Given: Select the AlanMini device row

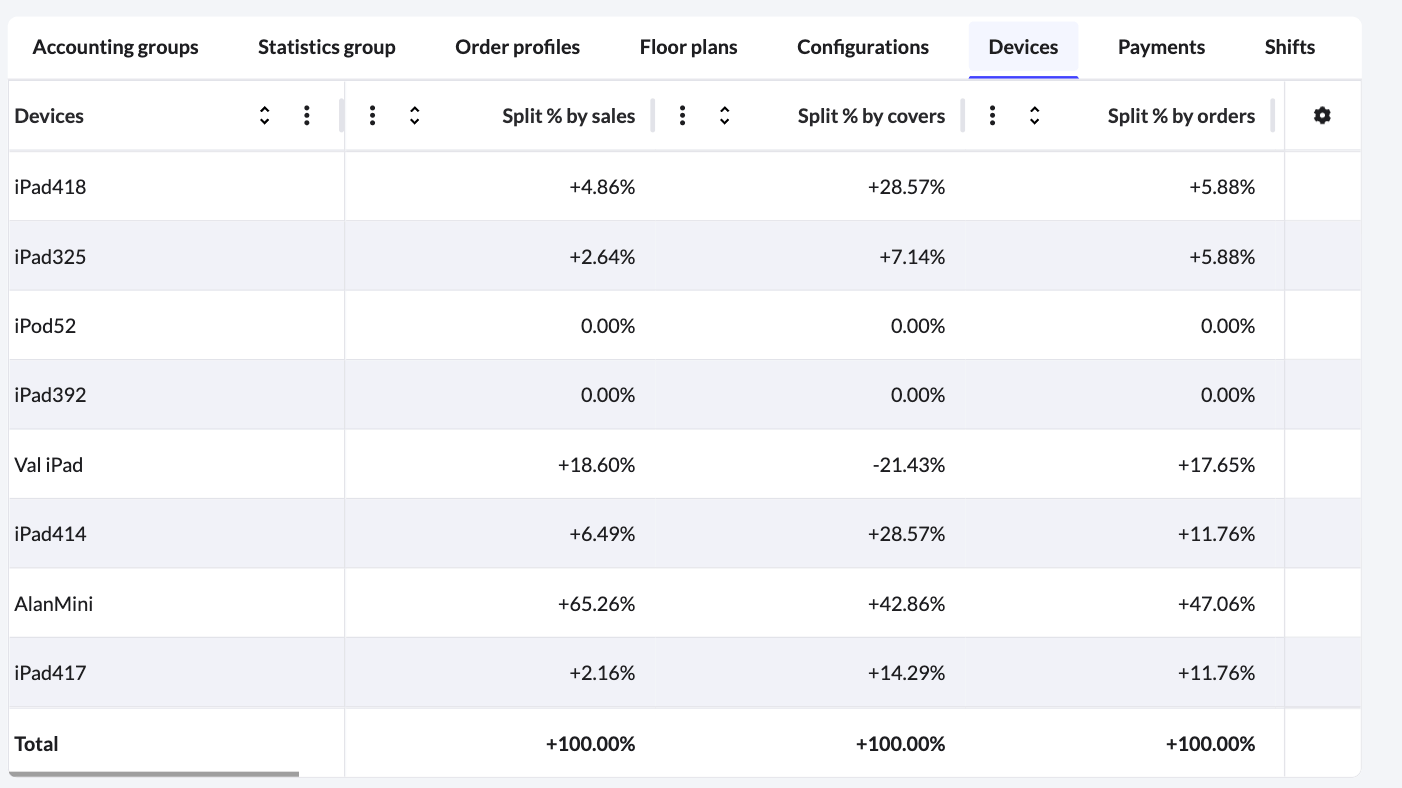Looking at the screenshot, I should point(54,604).
